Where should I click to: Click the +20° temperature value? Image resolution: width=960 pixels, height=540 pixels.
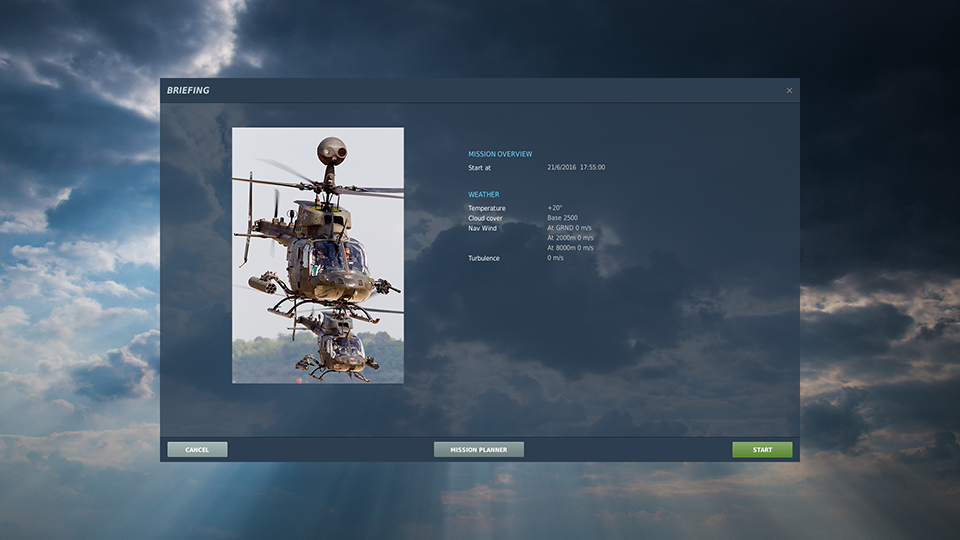(555, 208)
